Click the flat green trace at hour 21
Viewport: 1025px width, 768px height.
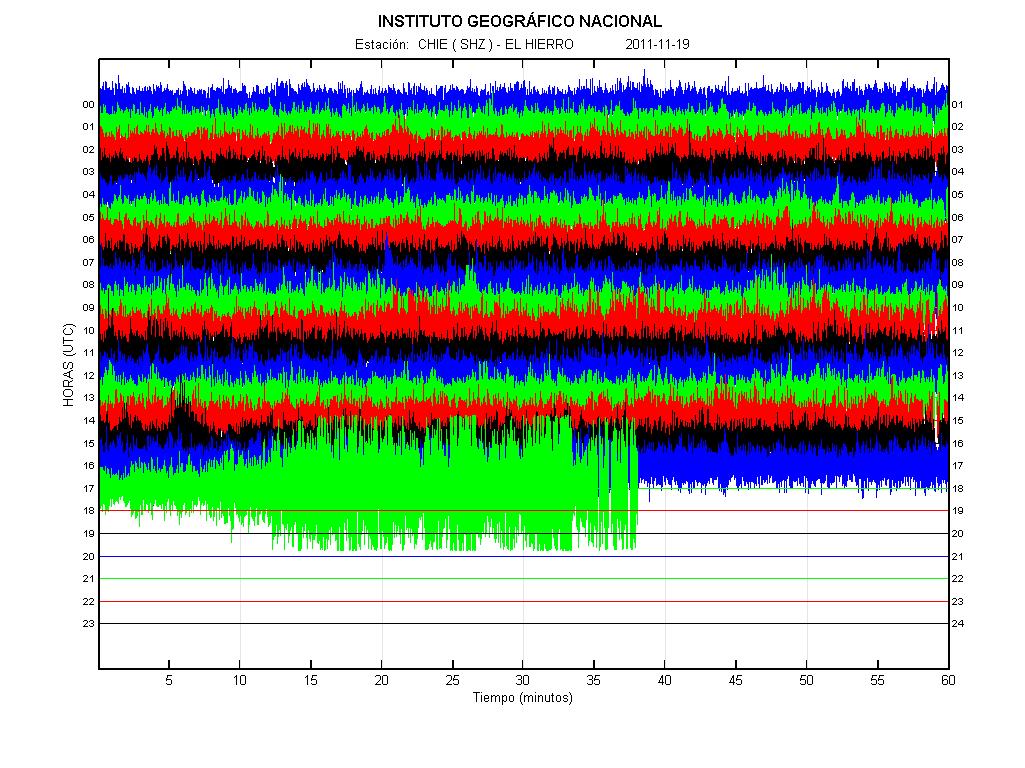click(x=524, y=578)
